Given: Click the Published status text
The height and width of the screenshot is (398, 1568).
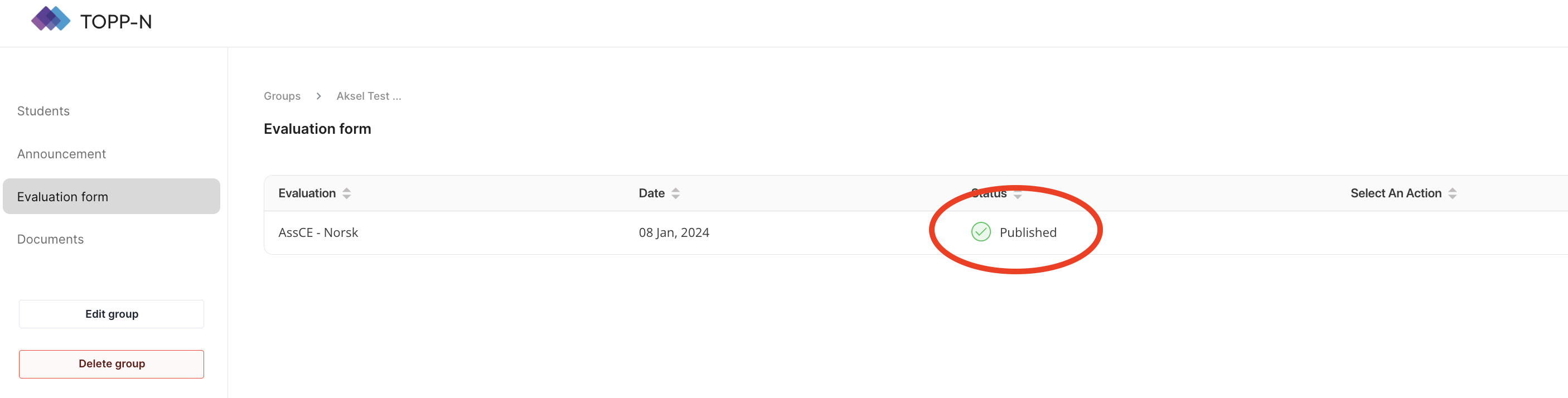Looking at the screenshot, I should [x=1028, y=232].
